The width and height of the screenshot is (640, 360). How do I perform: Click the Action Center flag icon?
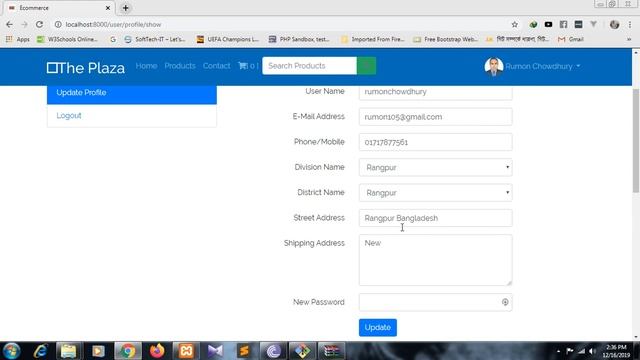click(x=570, y=351)
